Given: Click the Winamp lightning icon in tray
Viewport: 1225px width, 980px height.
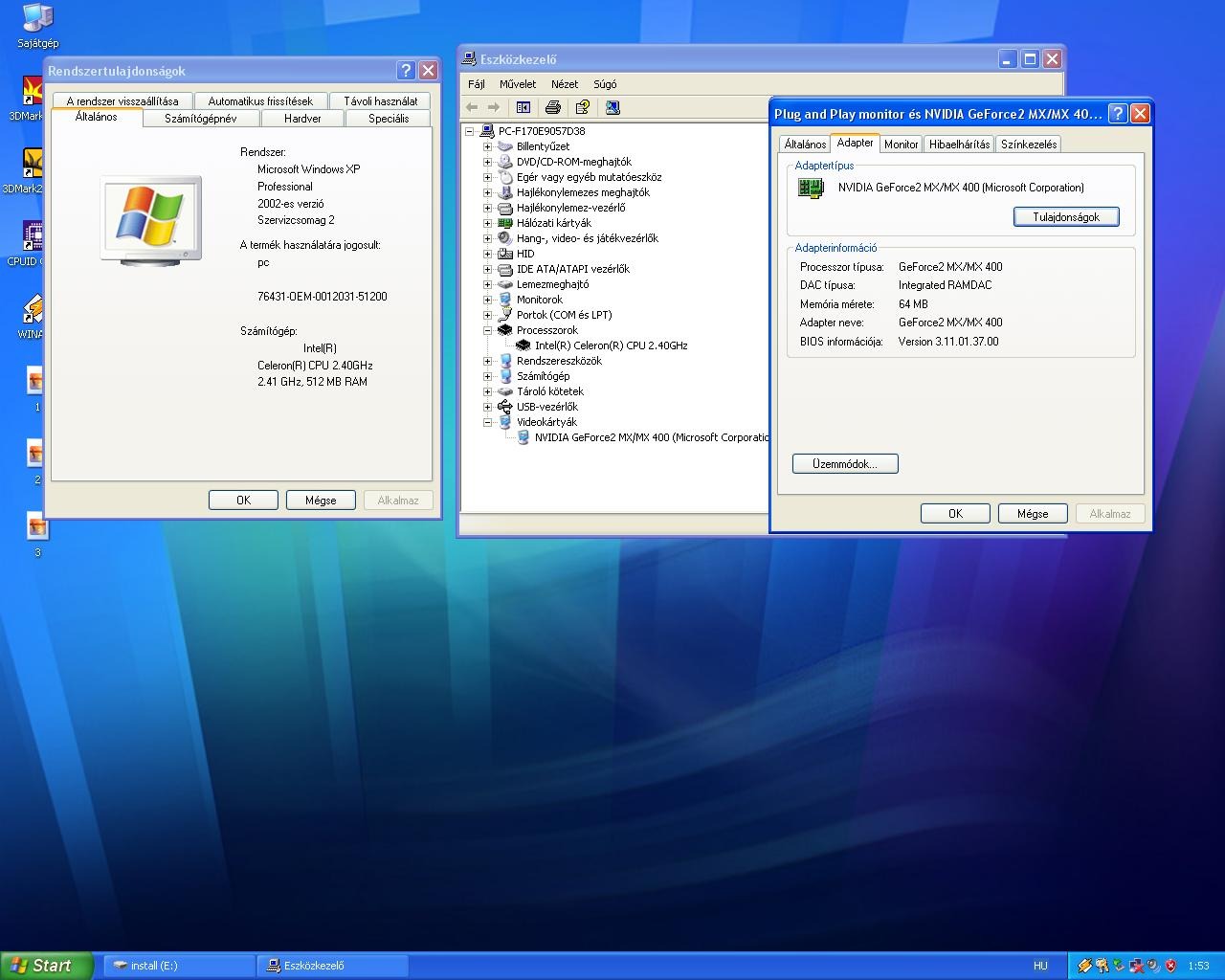Looking at the screenshot, I should click(x=1085, y=966).
